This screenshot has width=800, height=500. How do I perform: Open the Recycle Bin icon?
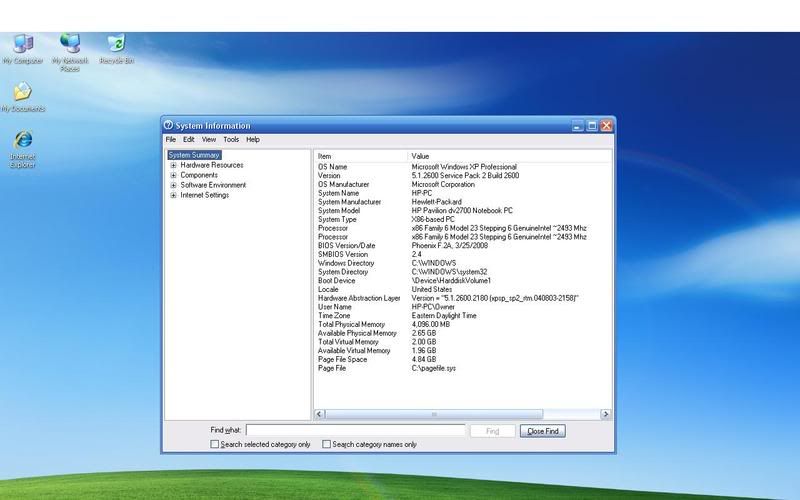116,44
